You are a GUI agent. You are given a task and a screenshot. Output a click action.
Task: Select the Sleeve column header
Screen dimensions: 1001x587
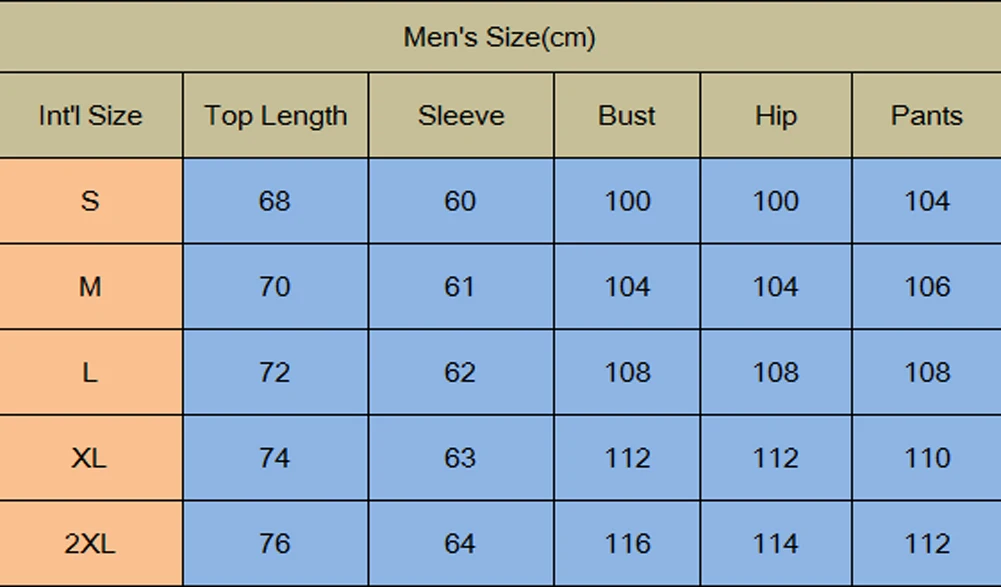[x=461, y=116]
